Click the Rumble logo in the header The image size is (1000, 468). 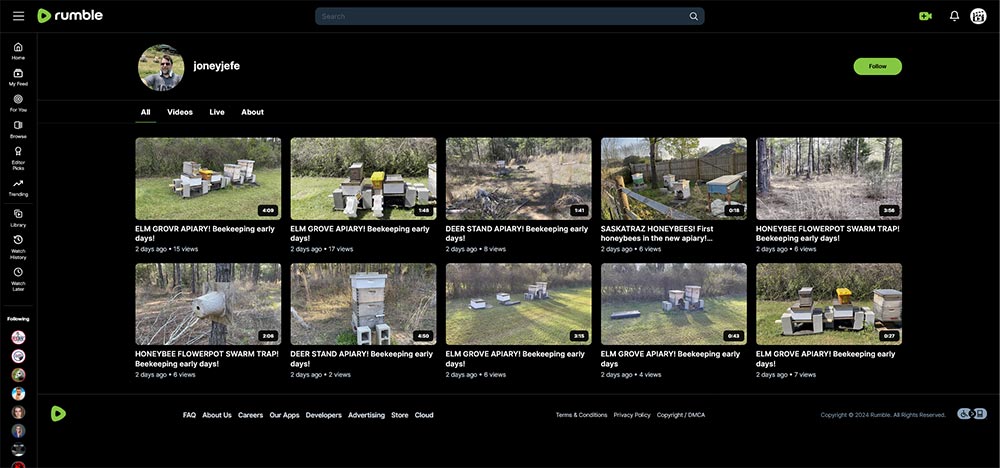coord(70,16)
